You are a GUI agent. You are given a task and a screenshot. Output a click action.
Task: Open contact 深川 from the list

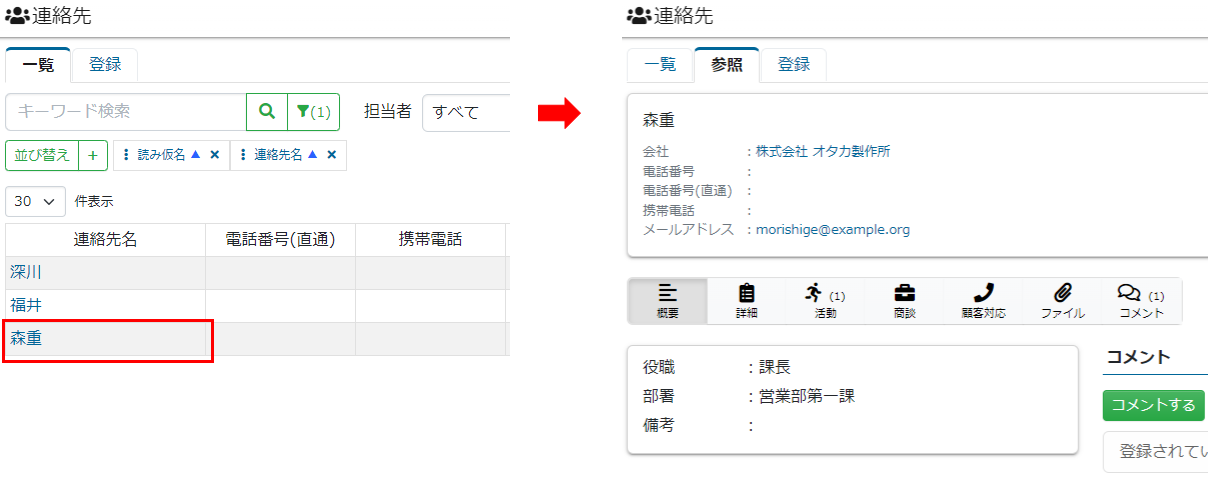pyautogui.click(x=26, y=272)
